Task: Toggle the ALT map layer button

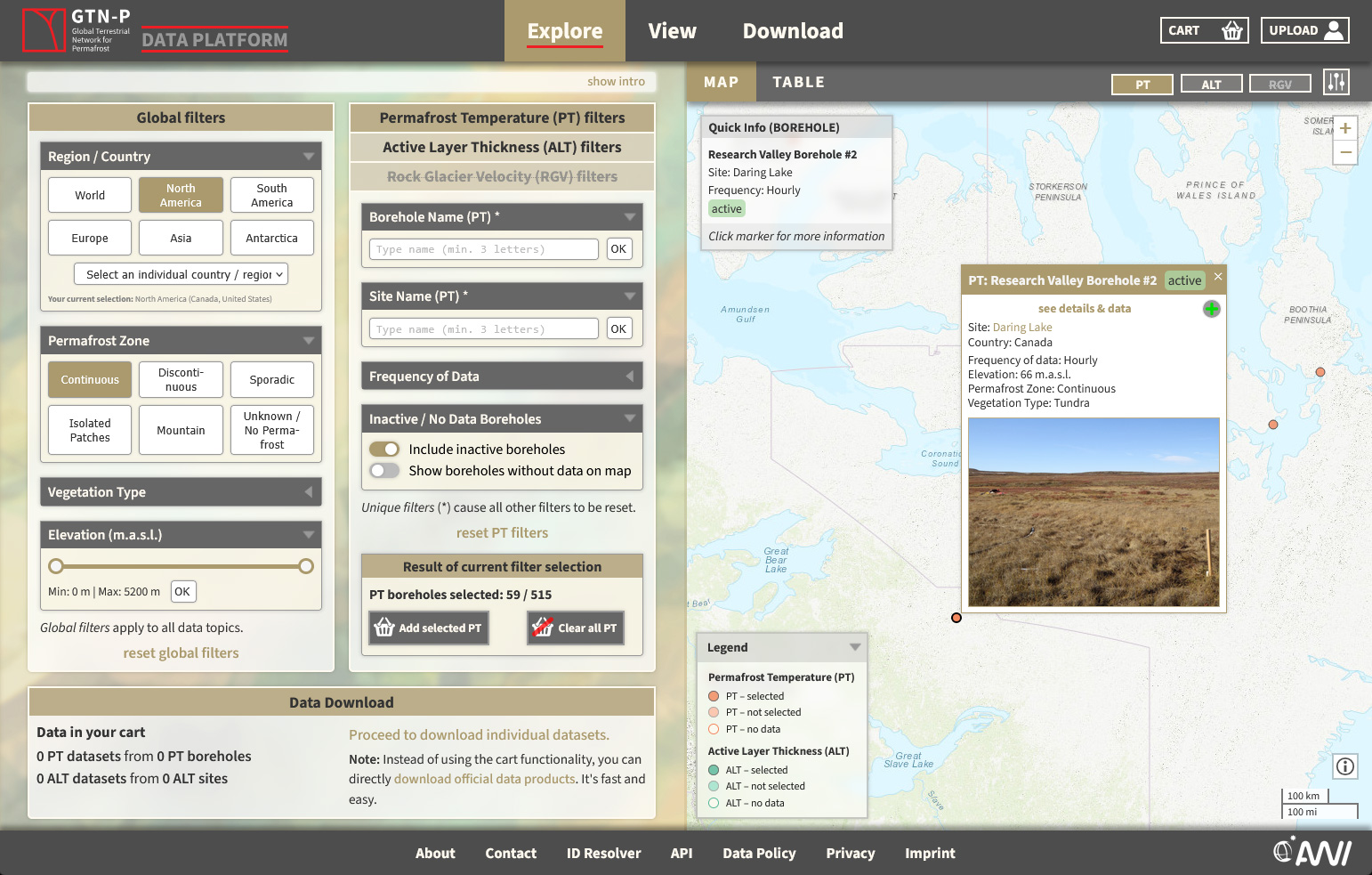Action: tap(1210, 85)
